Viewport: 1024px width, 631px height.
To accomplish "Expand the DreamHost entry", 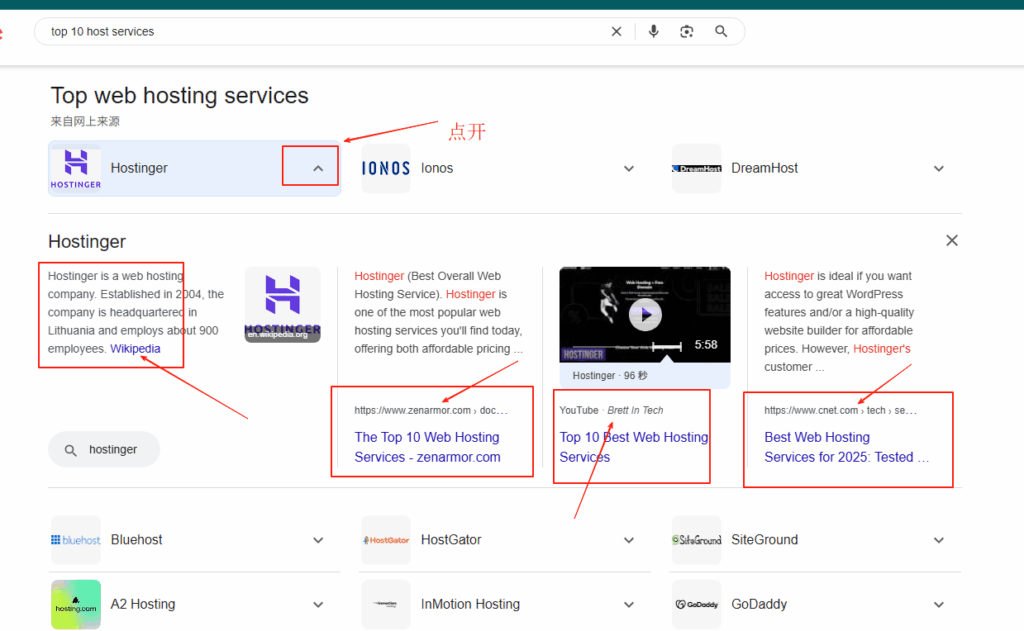I will [x=938, y=168].
